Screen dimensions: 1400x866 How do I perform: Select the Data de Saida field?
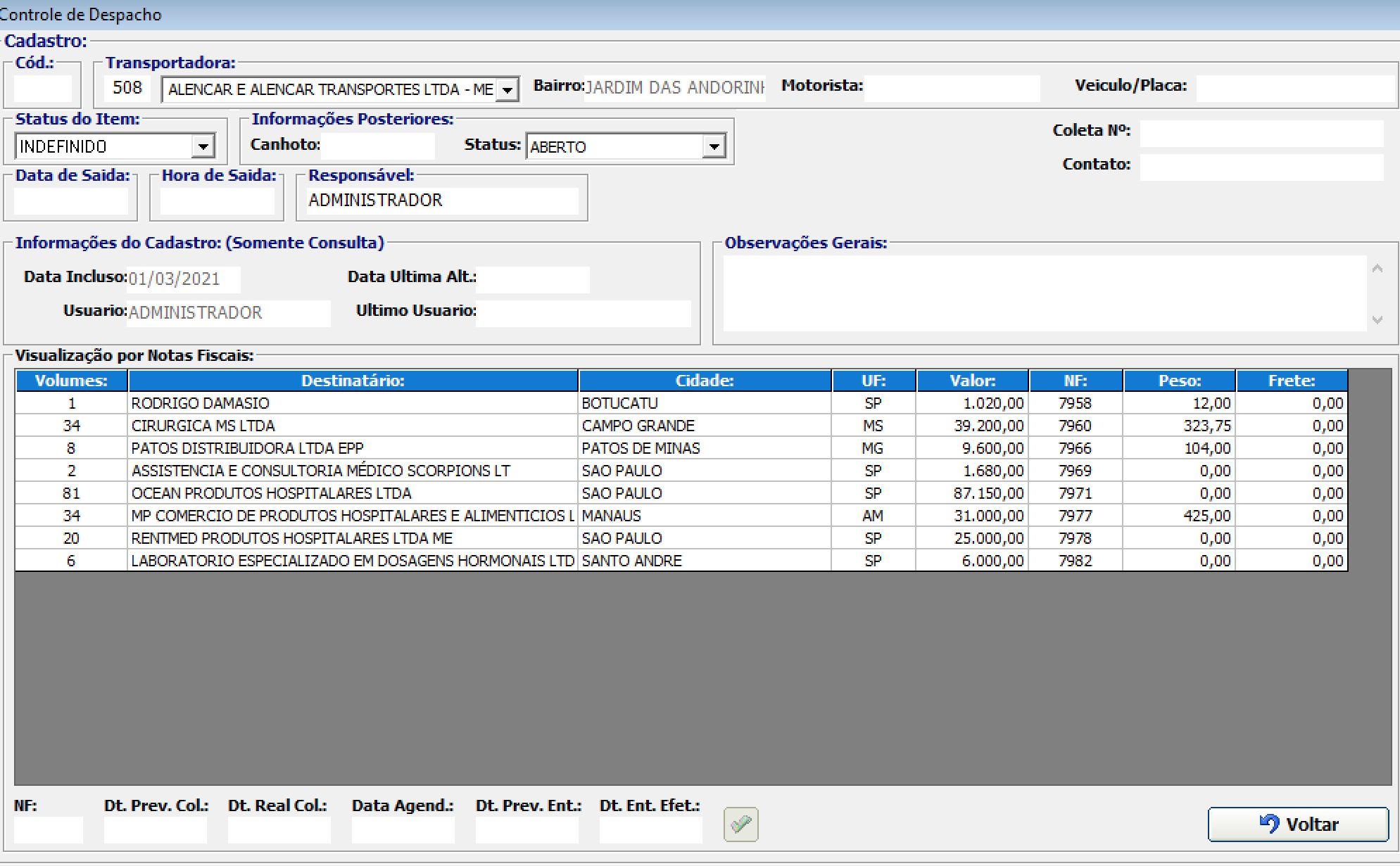pos(70,201)
